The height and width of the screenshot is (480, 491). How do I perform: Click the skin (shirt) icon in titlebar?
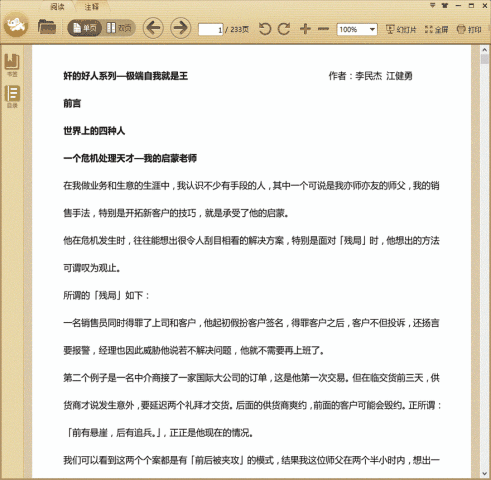pos(445,6)
